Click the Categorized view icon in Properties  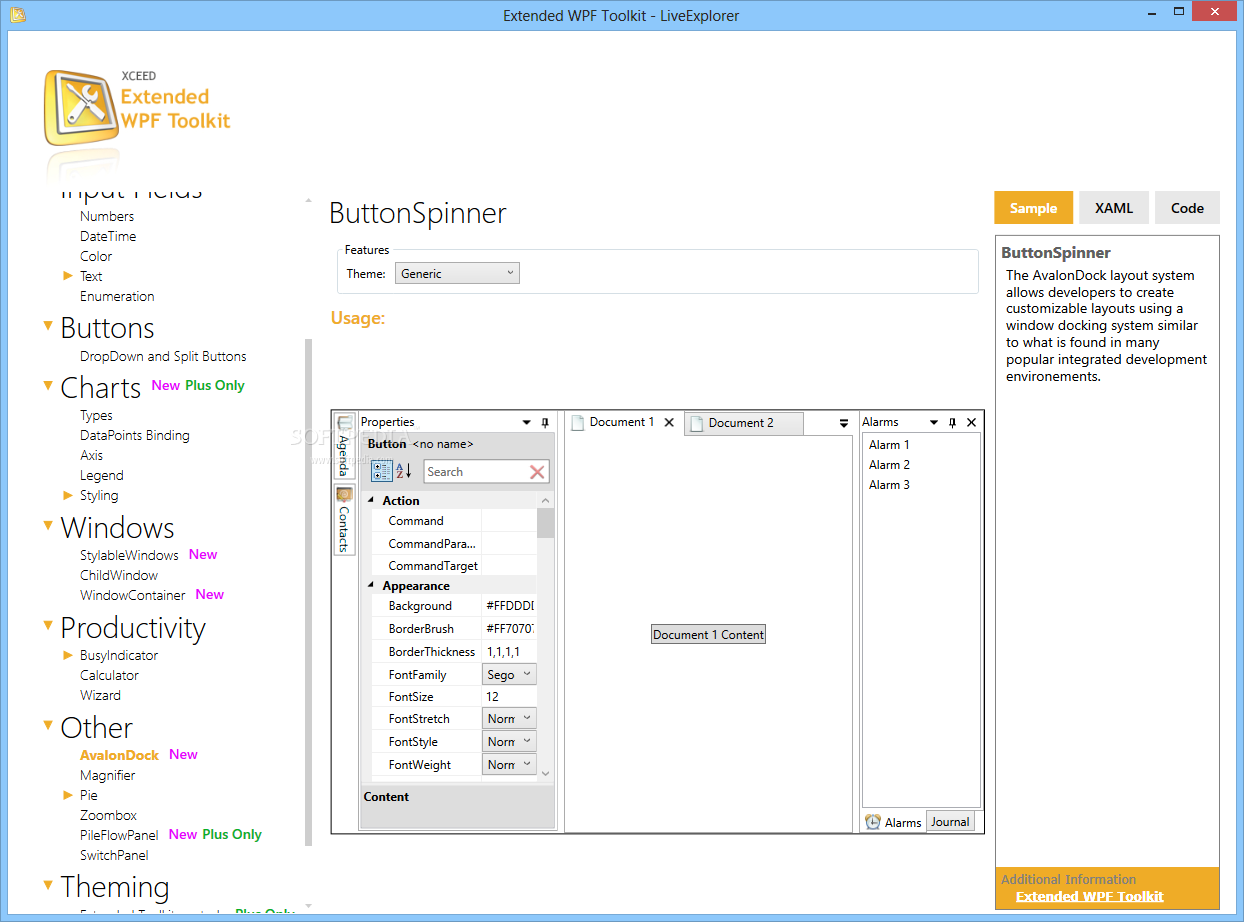click(x=382, y=471)
